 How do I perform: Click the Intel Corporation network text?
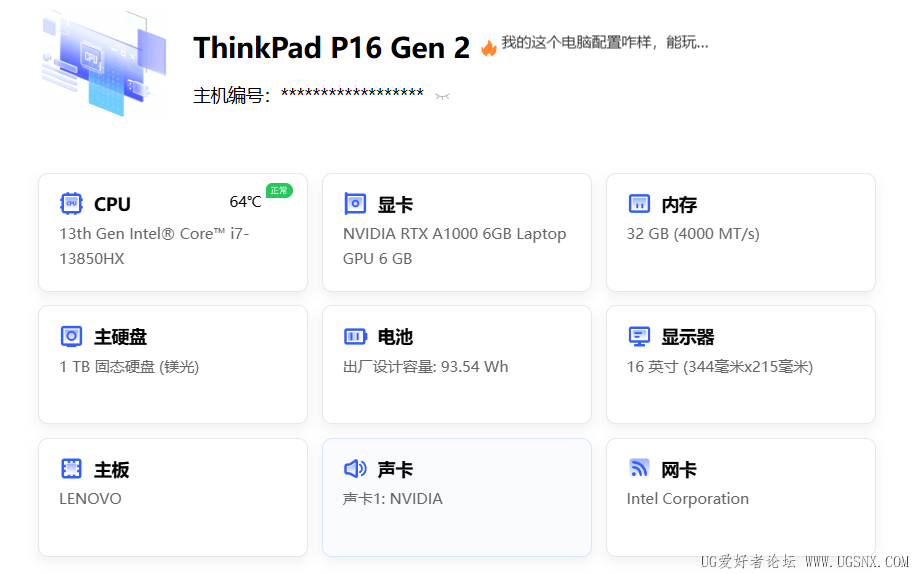pyautogui.click(x=688, y=499)
